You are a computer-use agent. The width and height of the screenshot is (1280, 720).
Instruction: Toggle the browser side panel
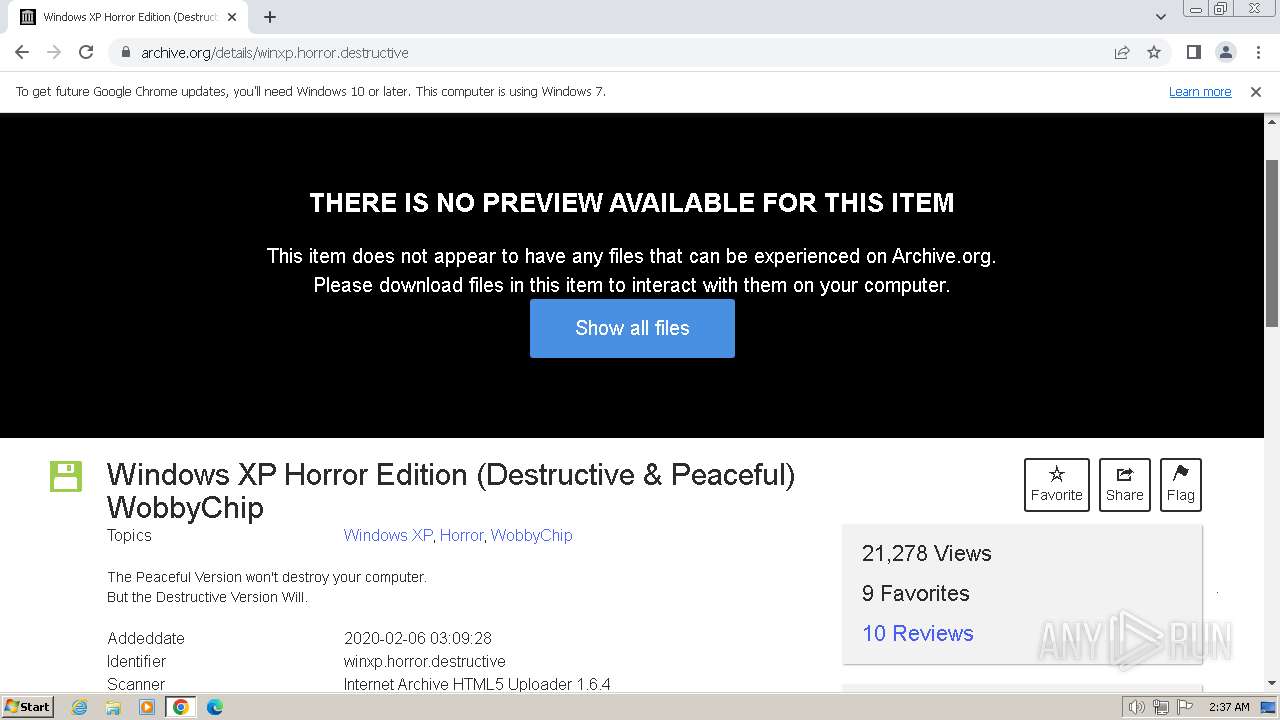click(x=1193, y=52)
